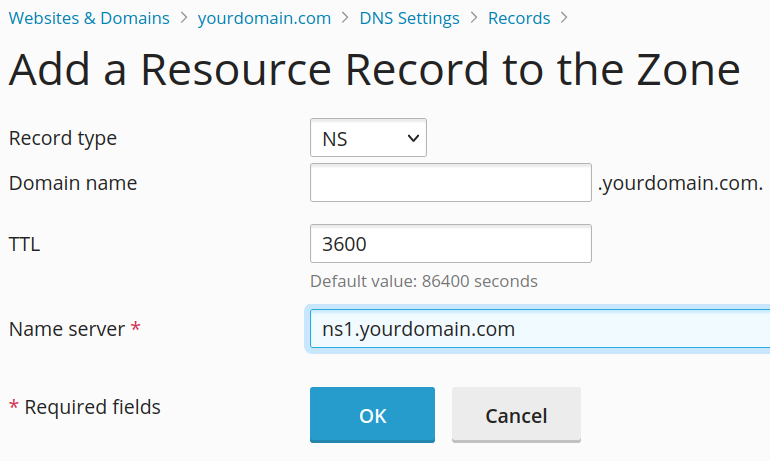Click the TTL field containing 3600
770x461 pixels.
451,244
